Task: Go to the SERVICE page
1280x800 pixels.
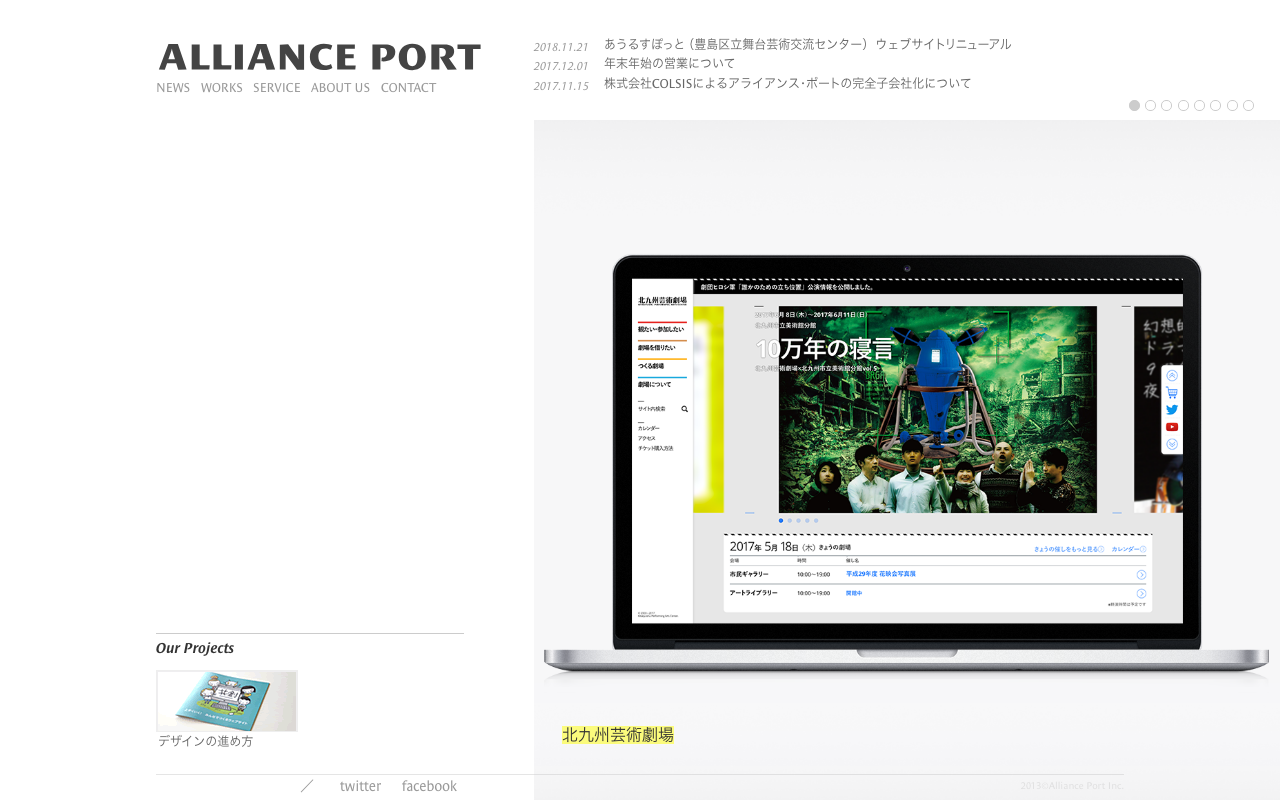Action: [277, 88]
